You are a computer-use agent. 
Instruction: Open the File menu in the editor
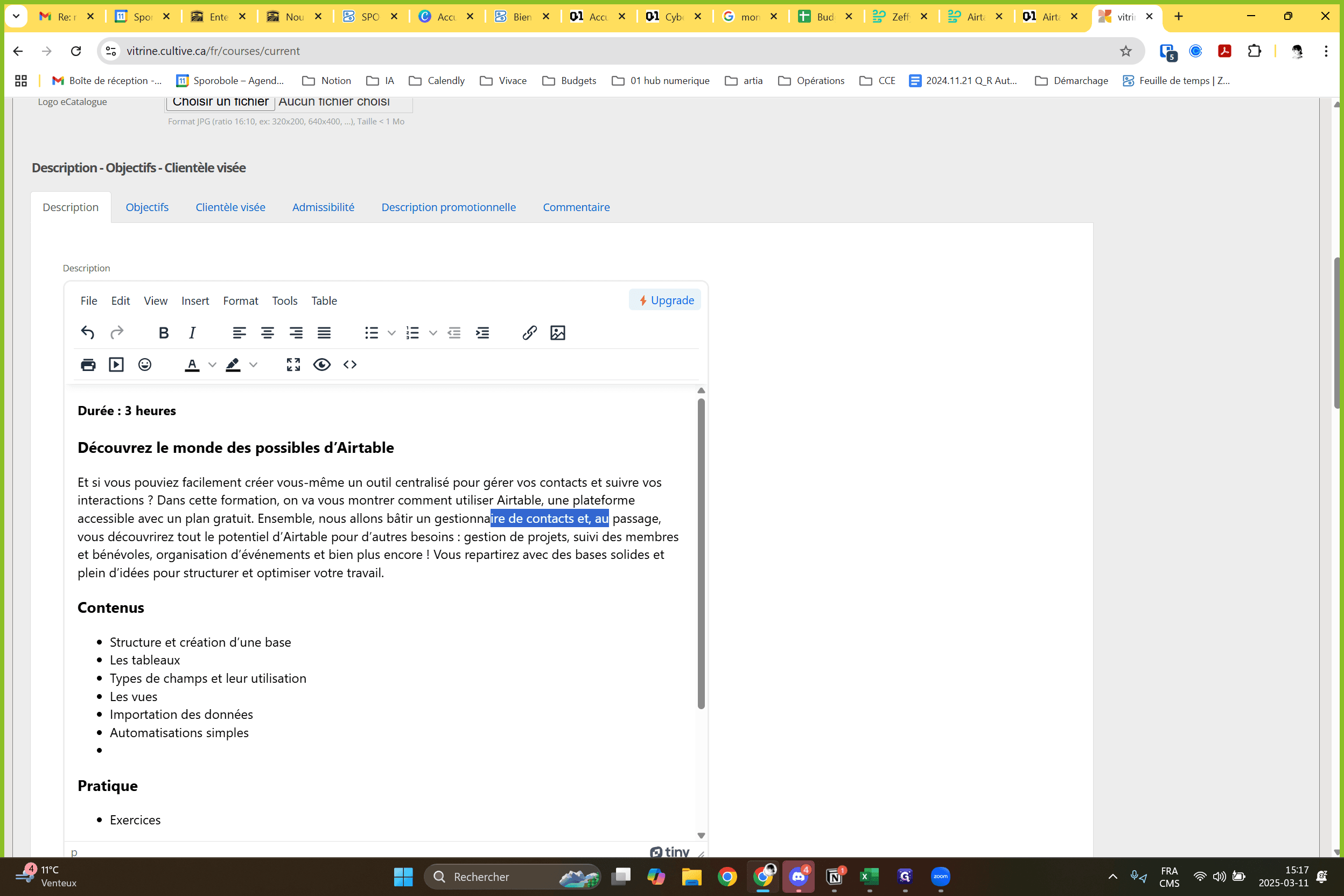coord(88,300)
